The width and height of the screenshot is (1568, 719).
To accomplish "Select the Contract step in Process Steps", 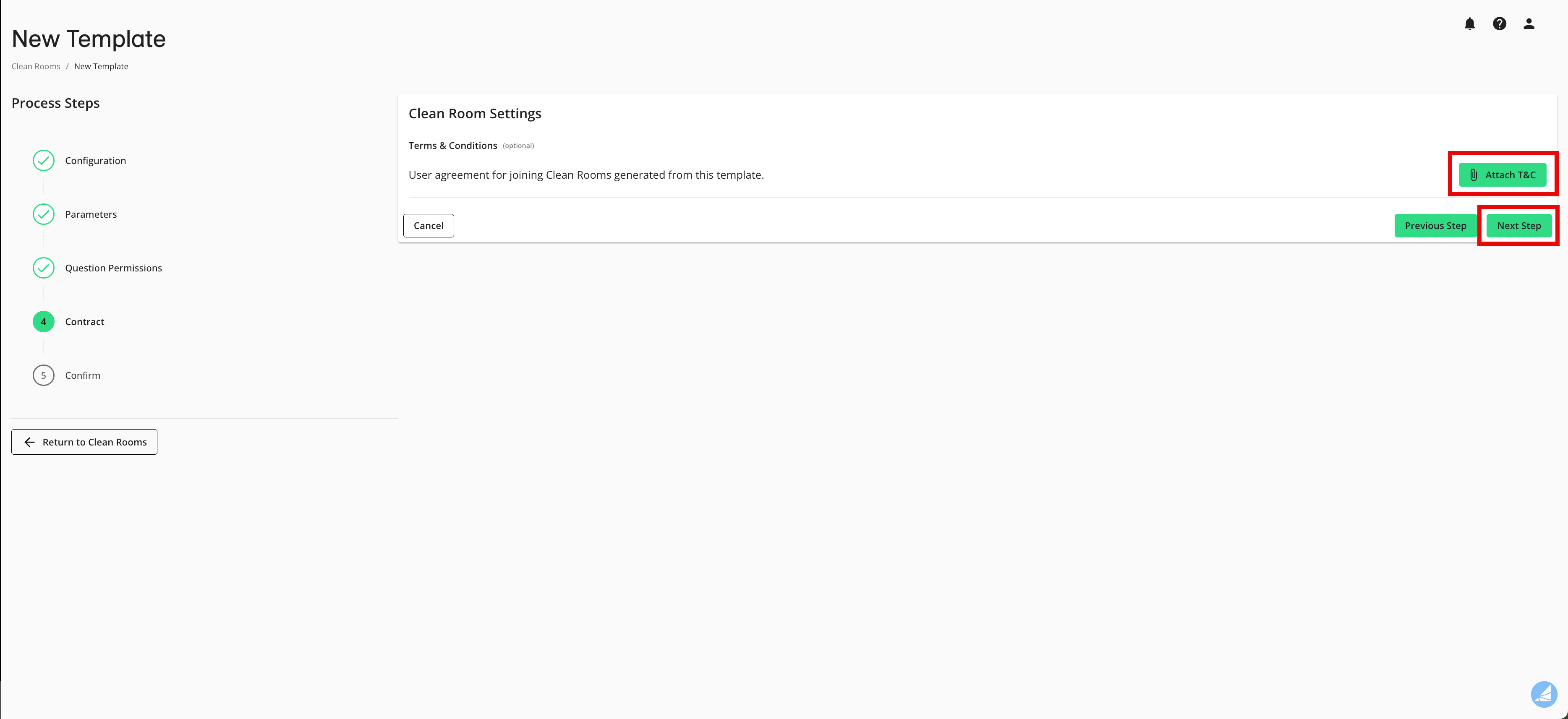I will tap(85, 321).
